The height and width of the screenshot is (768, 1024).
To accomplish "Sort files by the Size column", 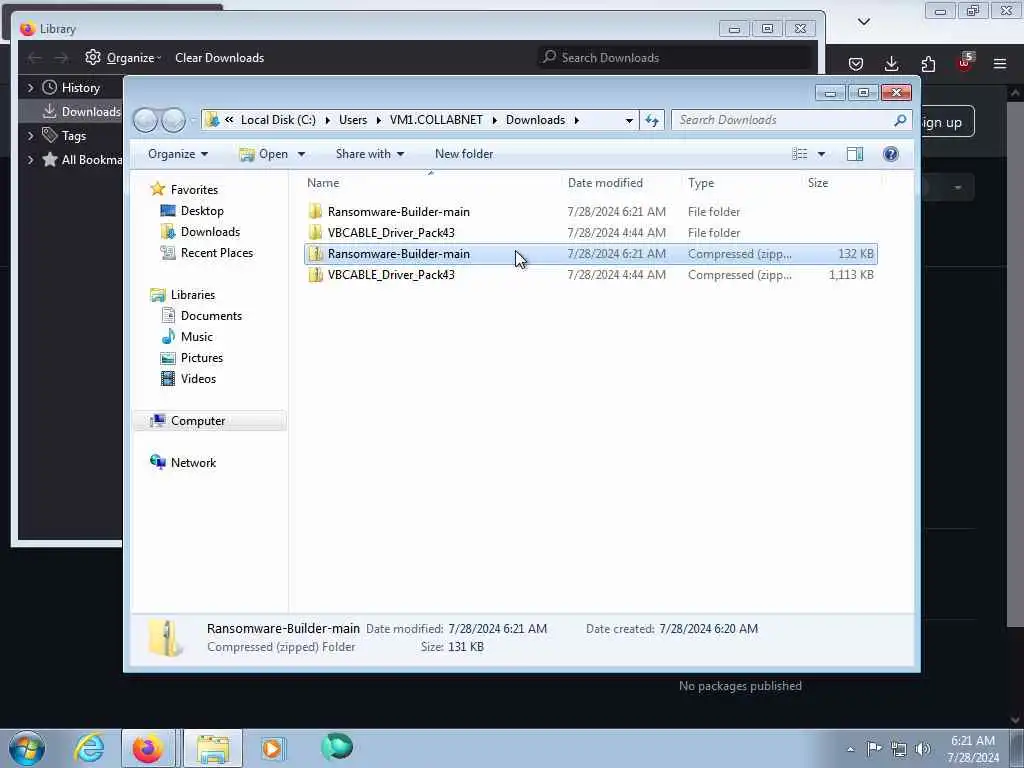I will pyautogui.click(x=818, y=183).
